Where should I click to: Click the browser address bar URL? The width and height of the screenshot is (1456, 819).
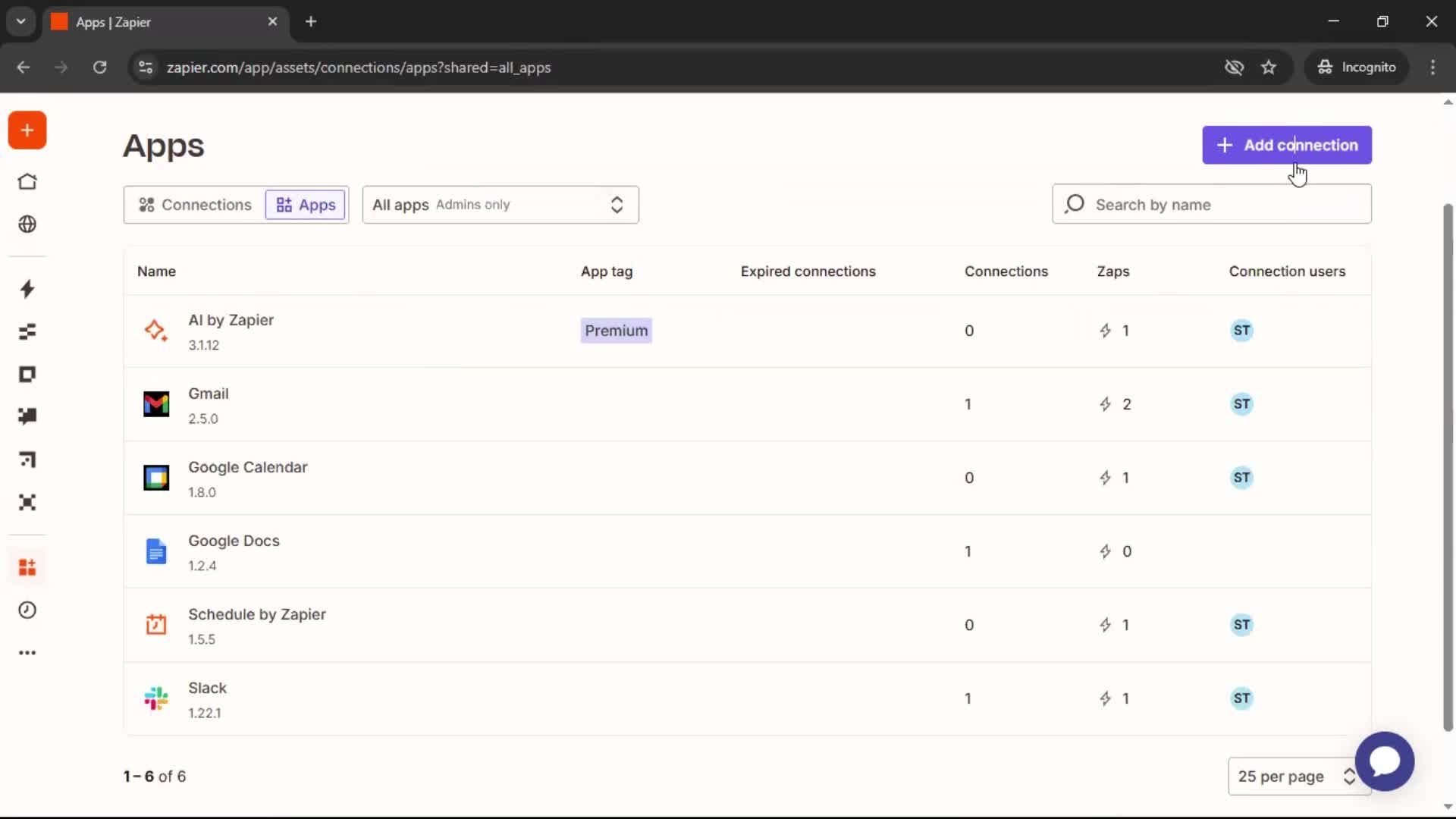pyautogui.click(x=359, y=67)
